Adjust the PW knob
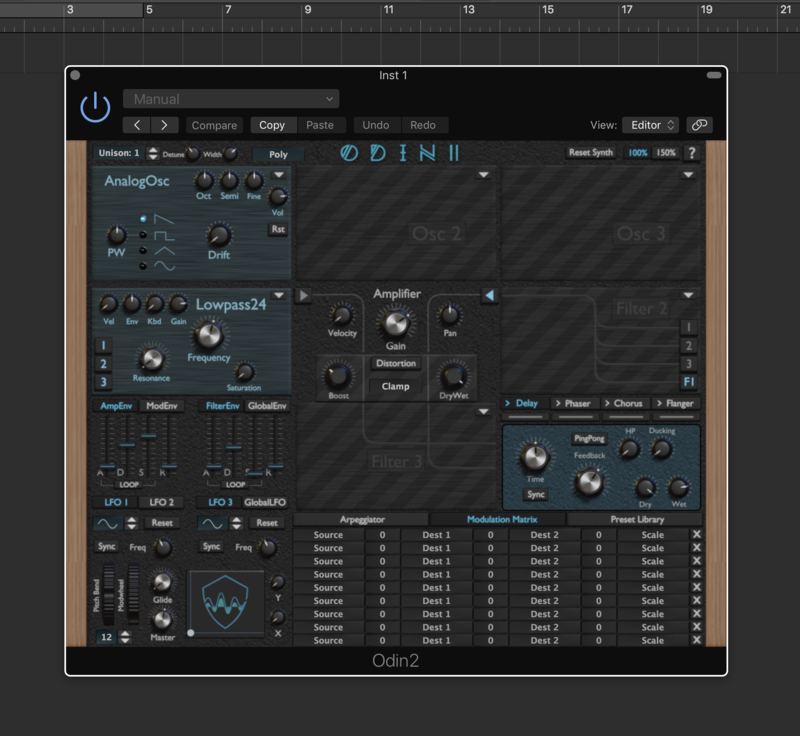The height and width of the screenshot is (736, 800). click(117, 235)
